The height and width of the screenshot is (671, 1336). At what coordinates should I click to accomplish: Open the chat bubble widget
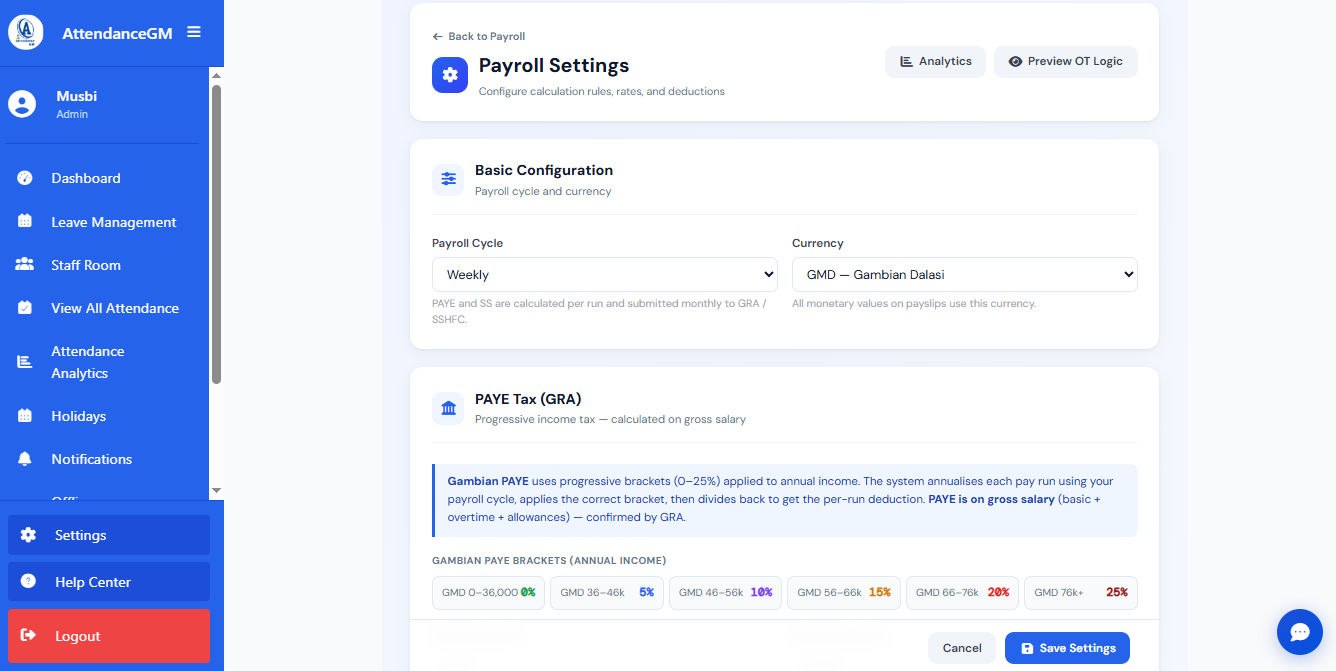[x=1300, y=632]
